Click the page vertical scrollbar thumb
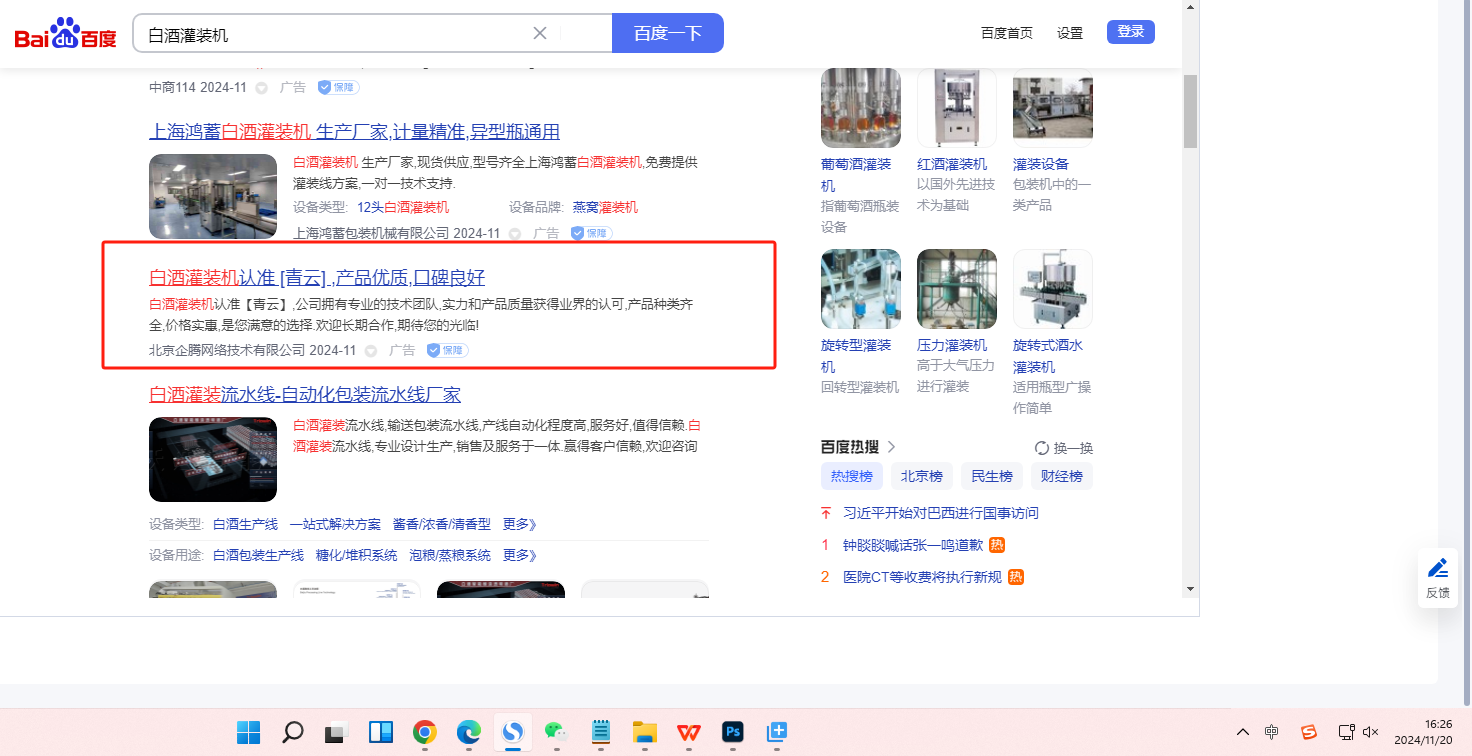 pos(1190,111)
